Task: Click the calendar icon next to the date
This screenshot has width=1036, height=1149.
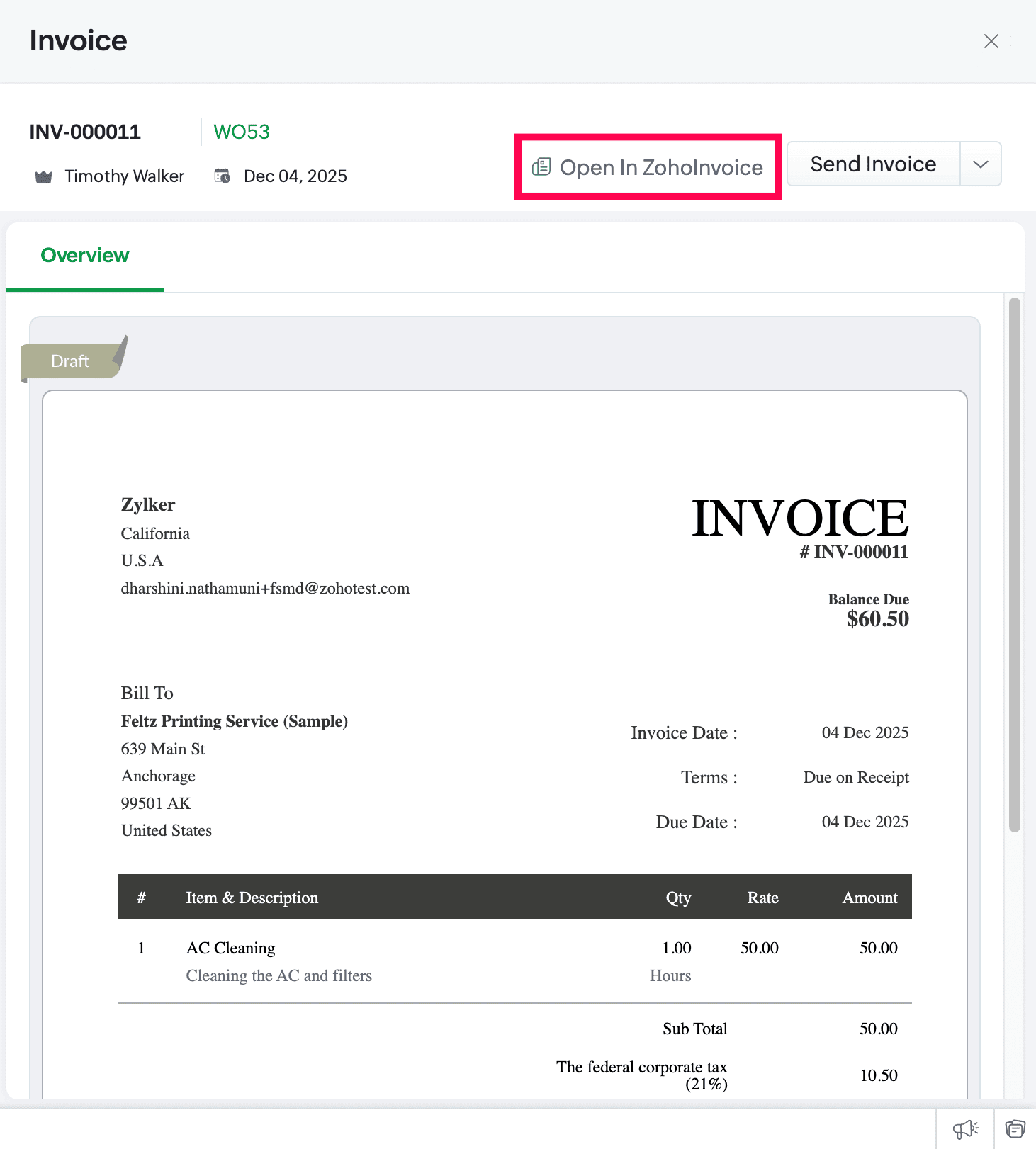Action: click(x=223, y=176)
